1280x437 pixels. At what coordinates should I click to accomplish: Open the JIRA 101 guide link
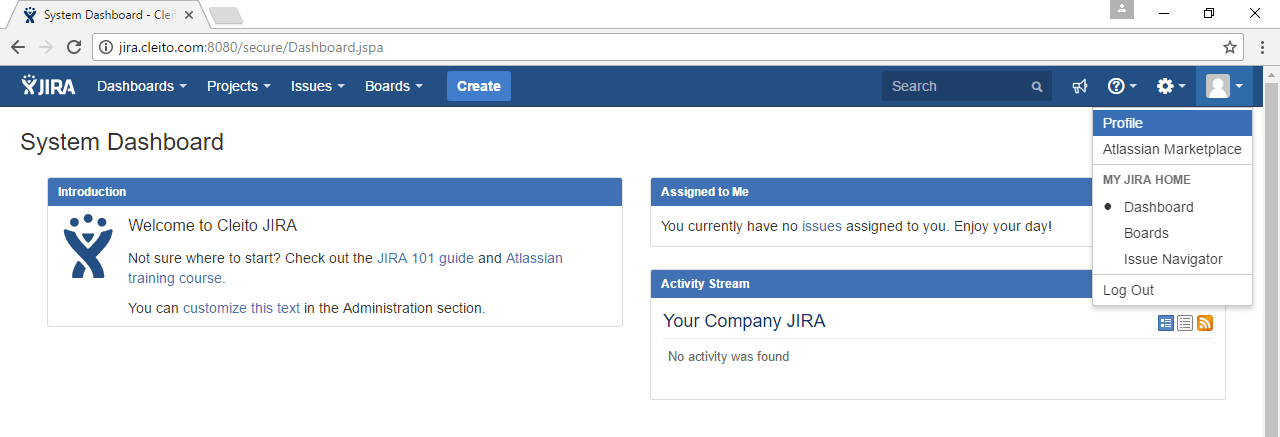(x=425, y=258)
